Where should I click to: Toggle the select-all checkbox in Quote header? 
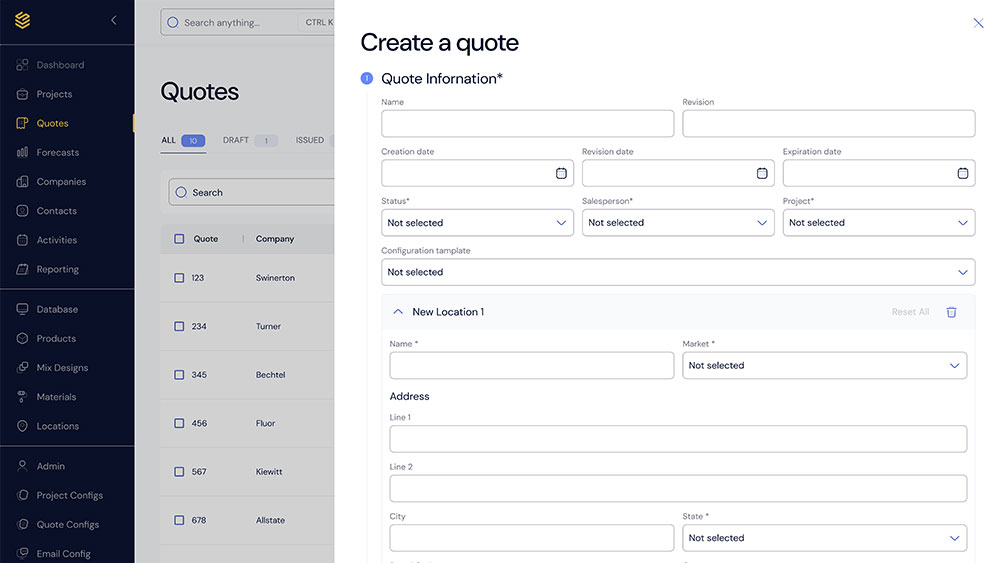[179, 239]
